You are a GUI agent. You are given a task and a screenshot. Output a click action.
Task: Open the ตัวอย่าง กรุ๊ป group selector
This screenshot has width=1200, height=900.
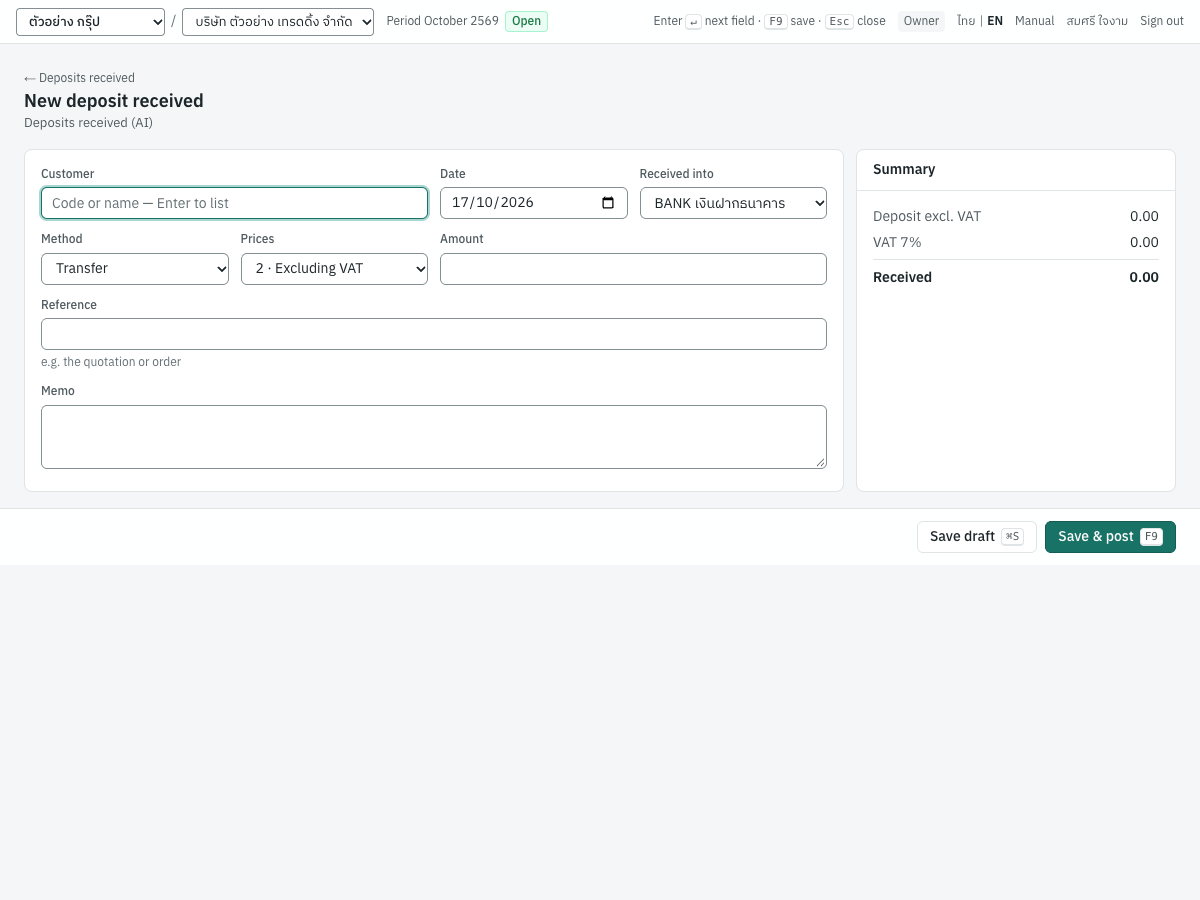[x=90, y=22]
